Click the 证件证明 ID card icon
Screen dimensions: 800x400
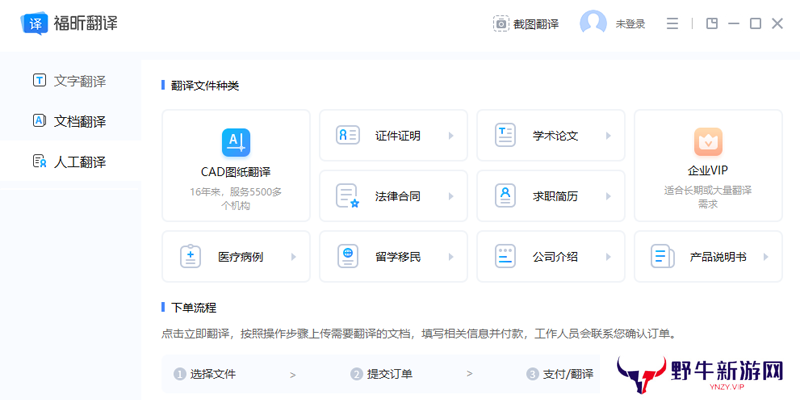pos(348,135)
